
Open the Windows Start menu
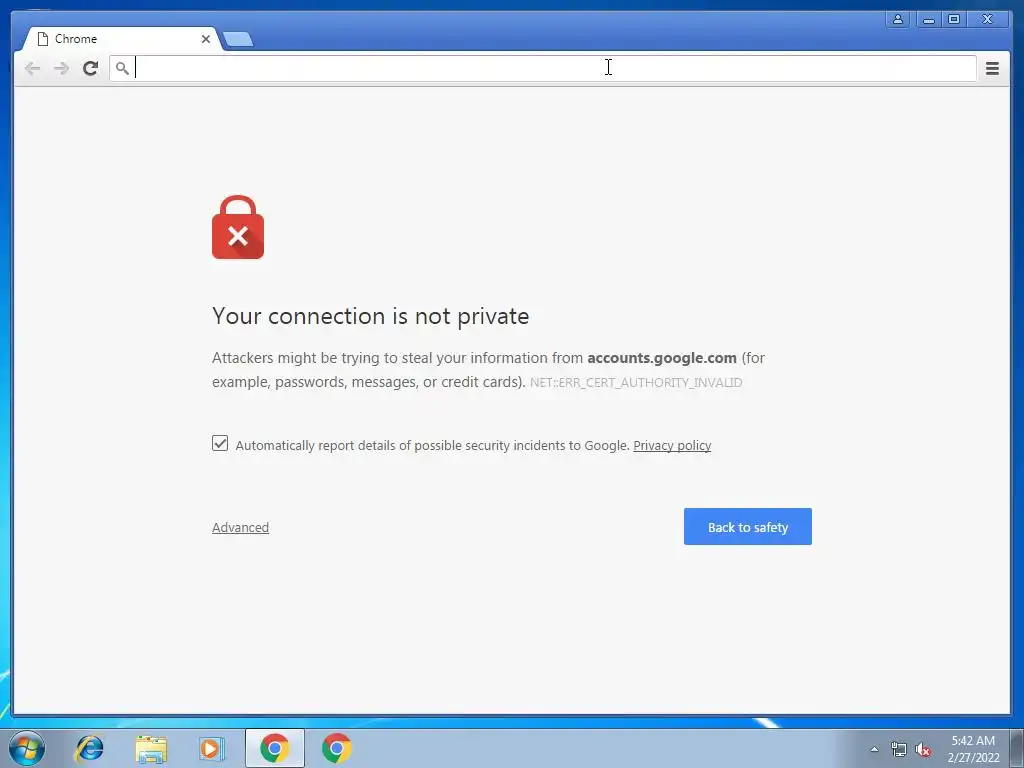pyautogui.click(x=27, y=748)
